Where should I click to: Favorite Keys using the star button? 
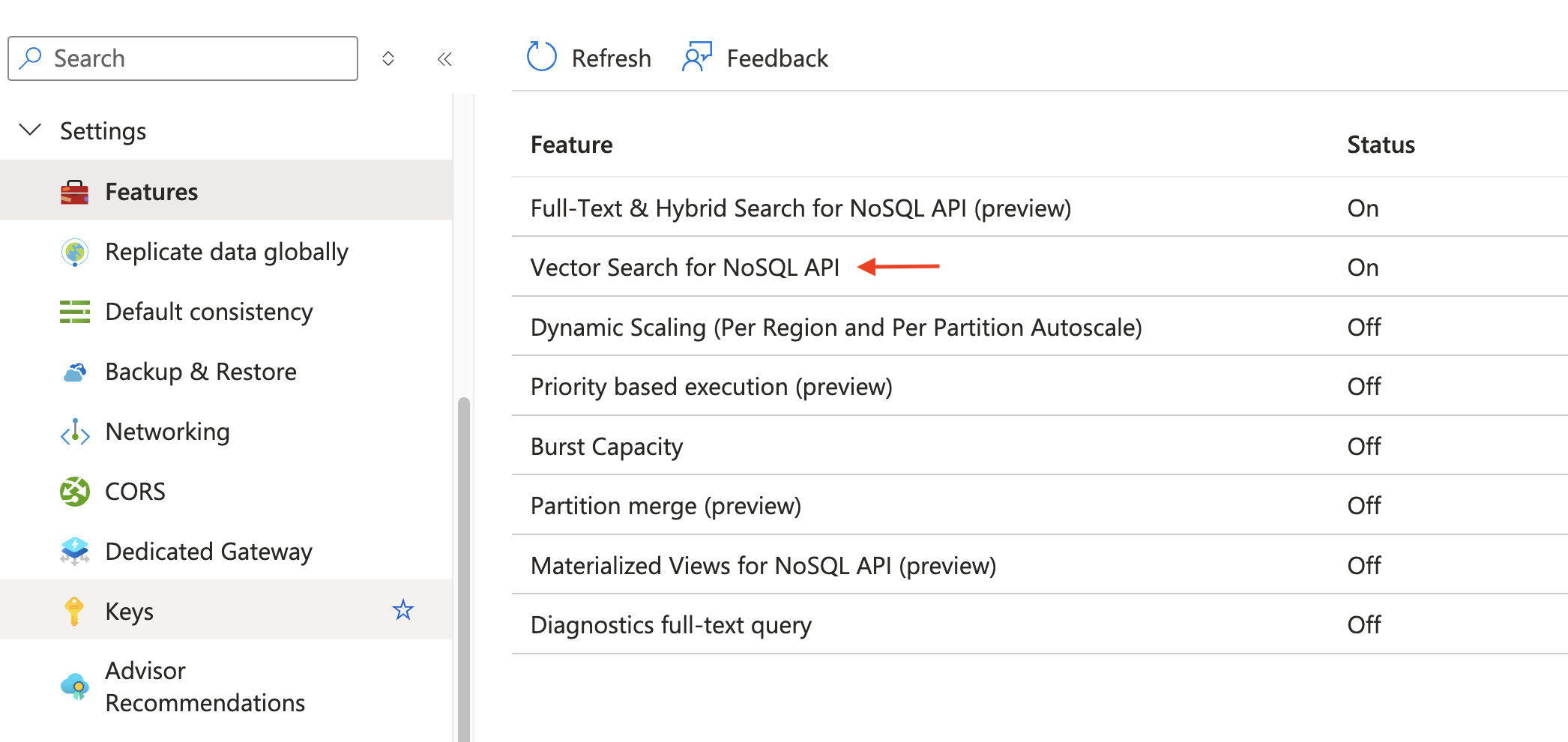click(403, 609)
